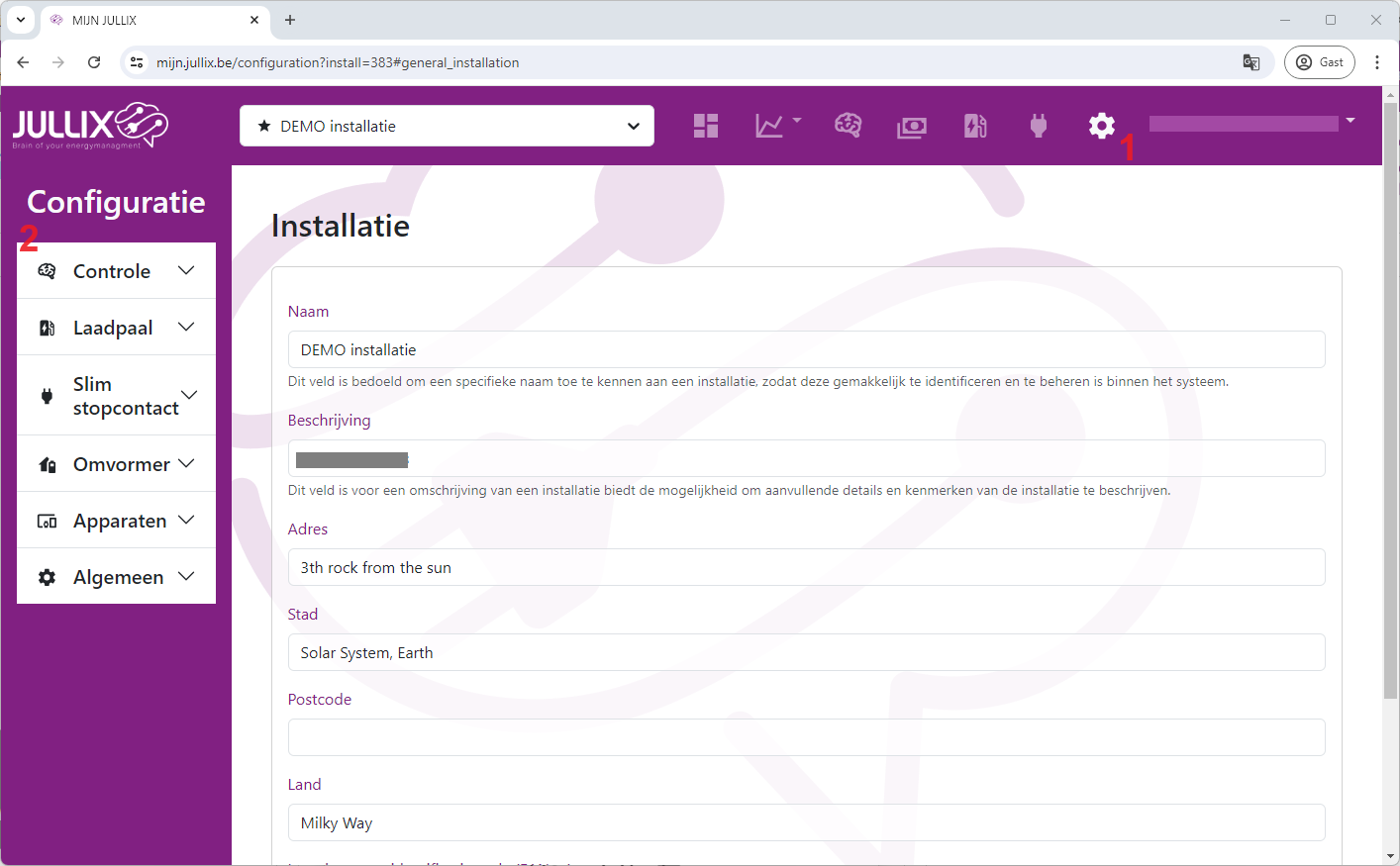Click the Configuratie sidebar title

(116, 202)
